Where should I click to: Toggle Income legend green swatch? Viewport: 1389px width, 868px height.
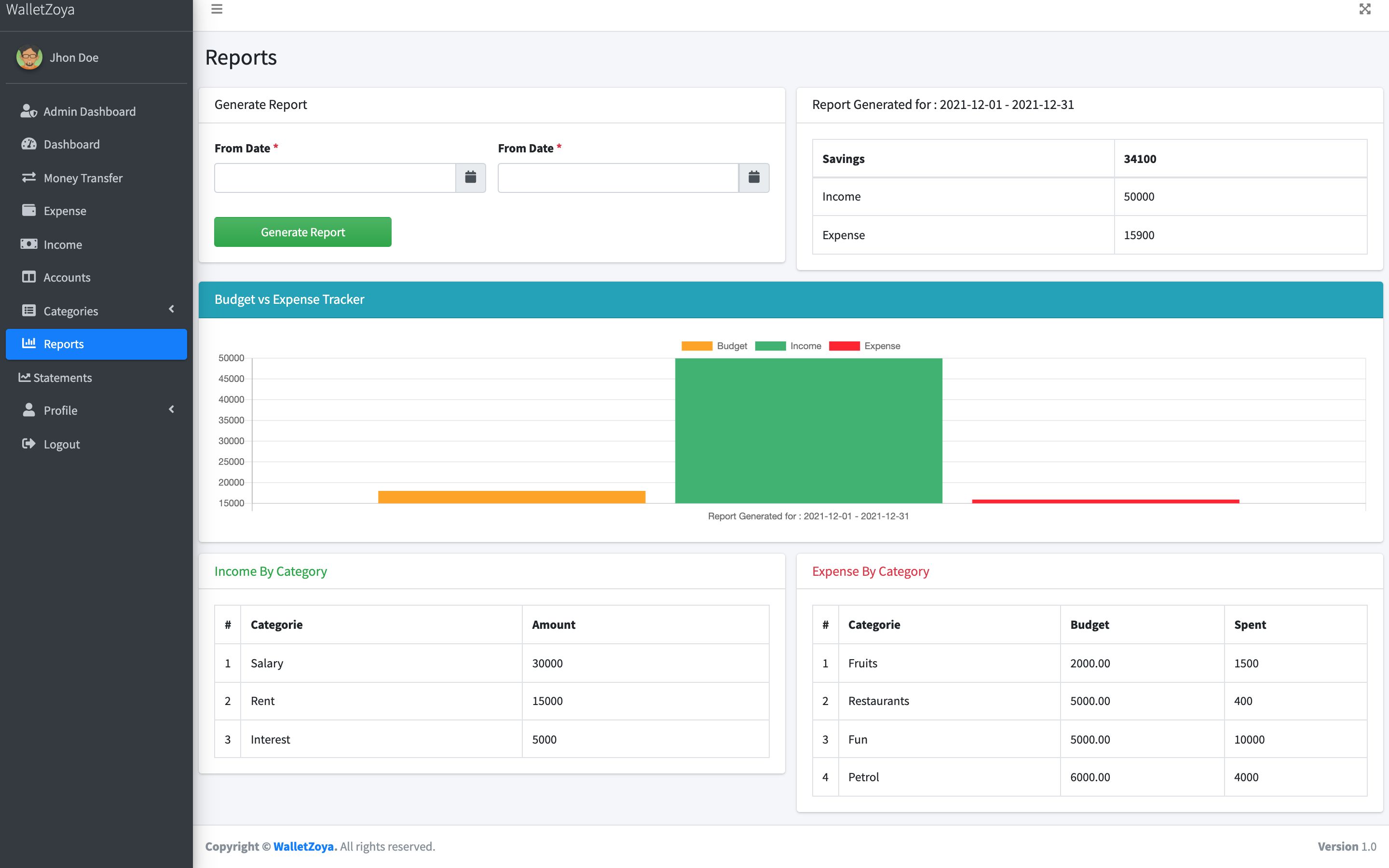coord(770,346)
